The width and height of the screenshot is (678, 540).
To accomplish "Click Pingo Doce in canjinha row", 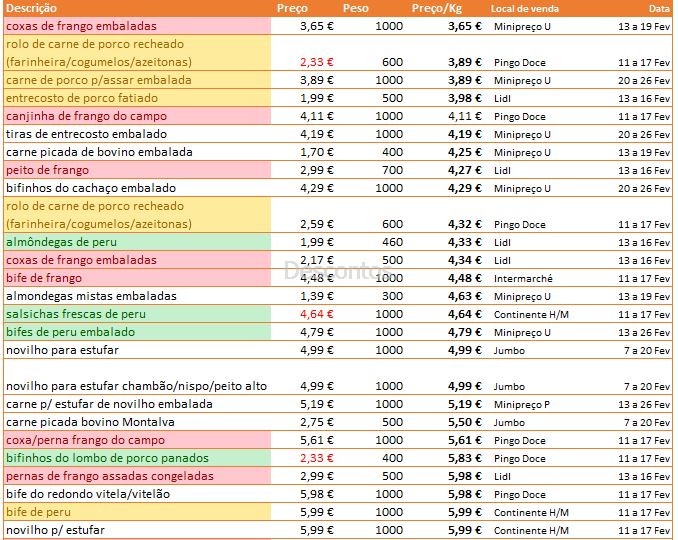I will (x=520, y=117).
